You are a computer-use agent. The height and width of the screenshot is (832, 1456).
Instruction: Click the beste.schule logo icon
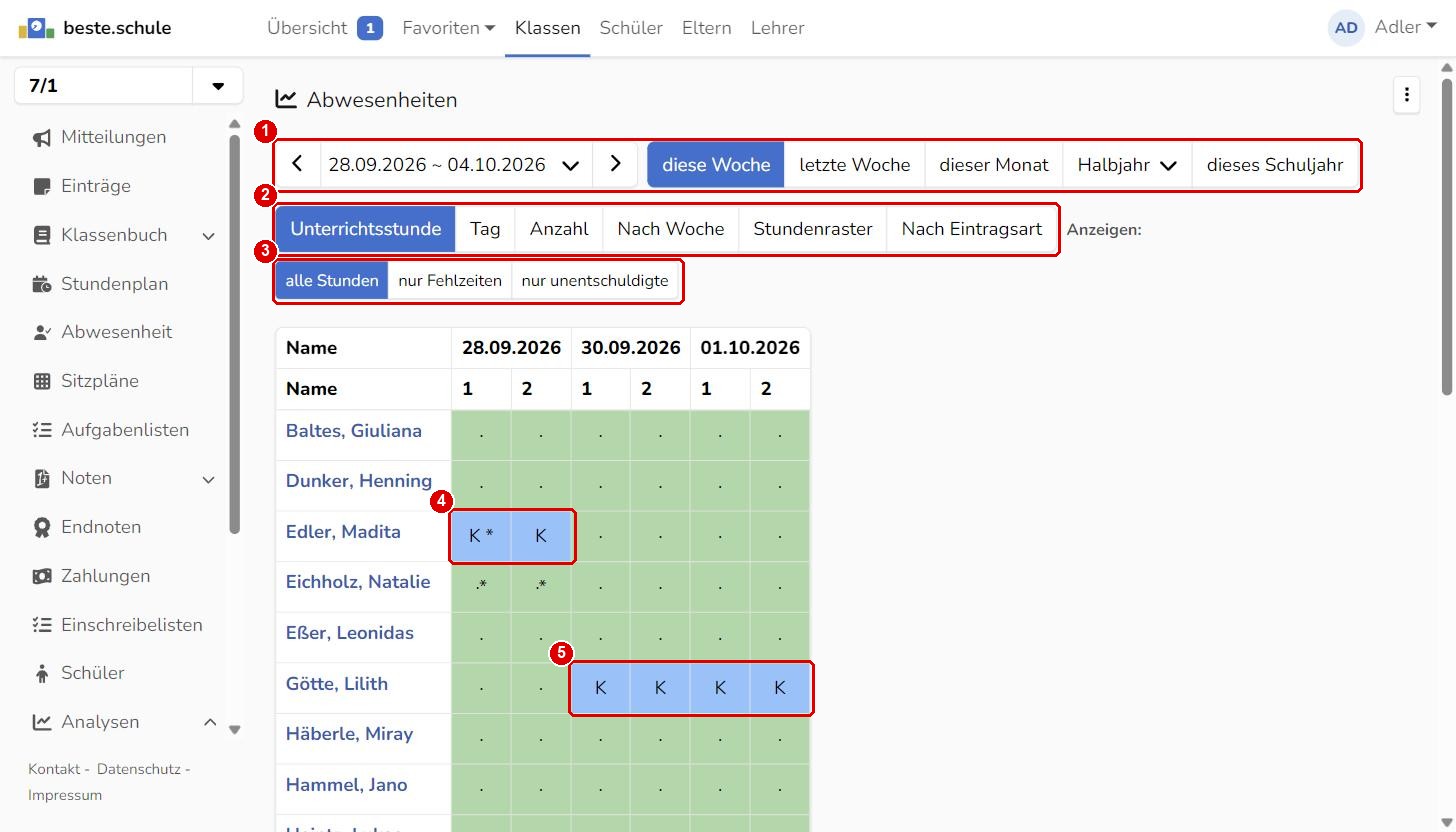36,28
